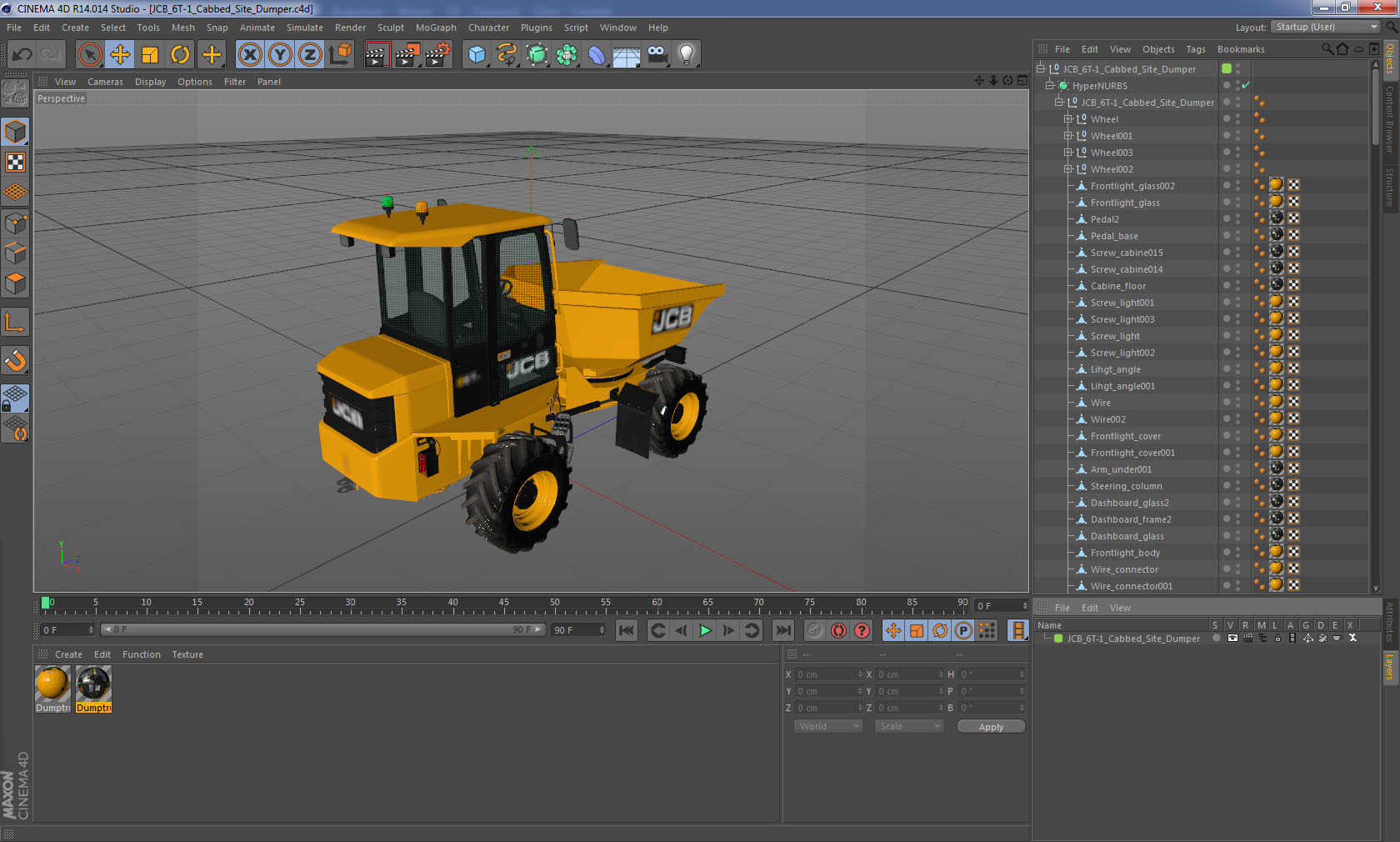Screen dimensions: 1400x842
Task: Select the Live Selection tool
Action: (x=89, y=55)
